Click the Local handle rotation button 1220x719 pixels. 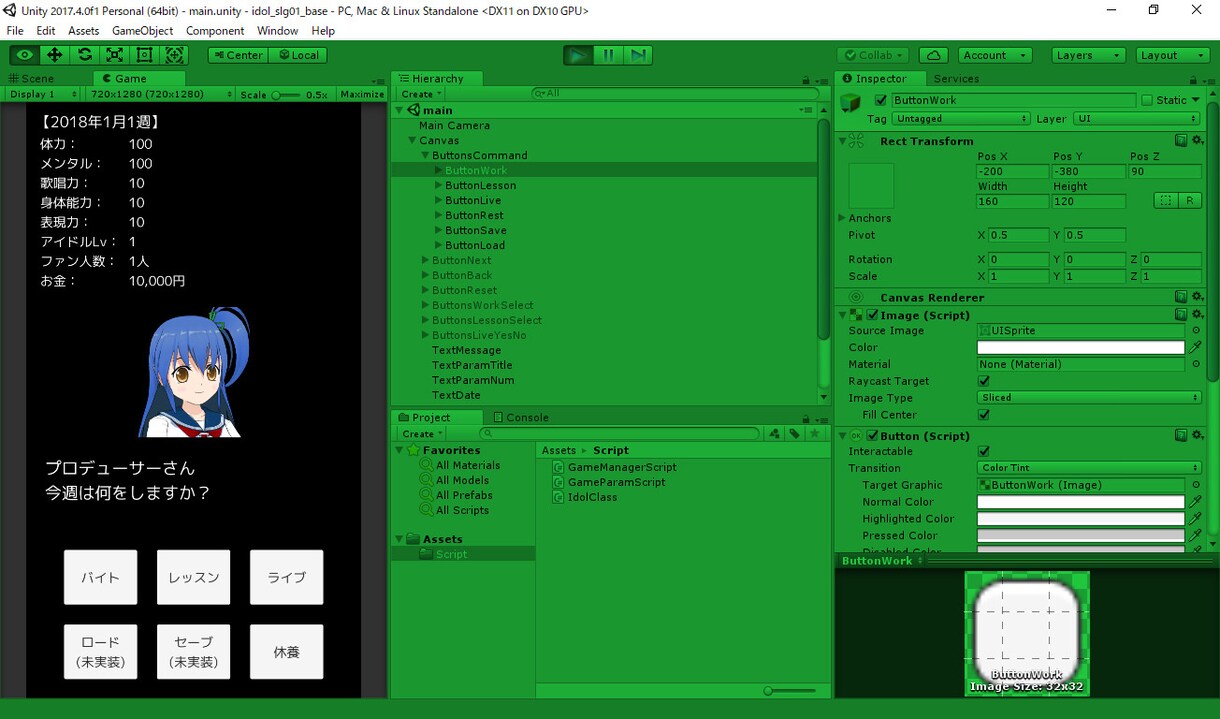[x=298, y=55]
